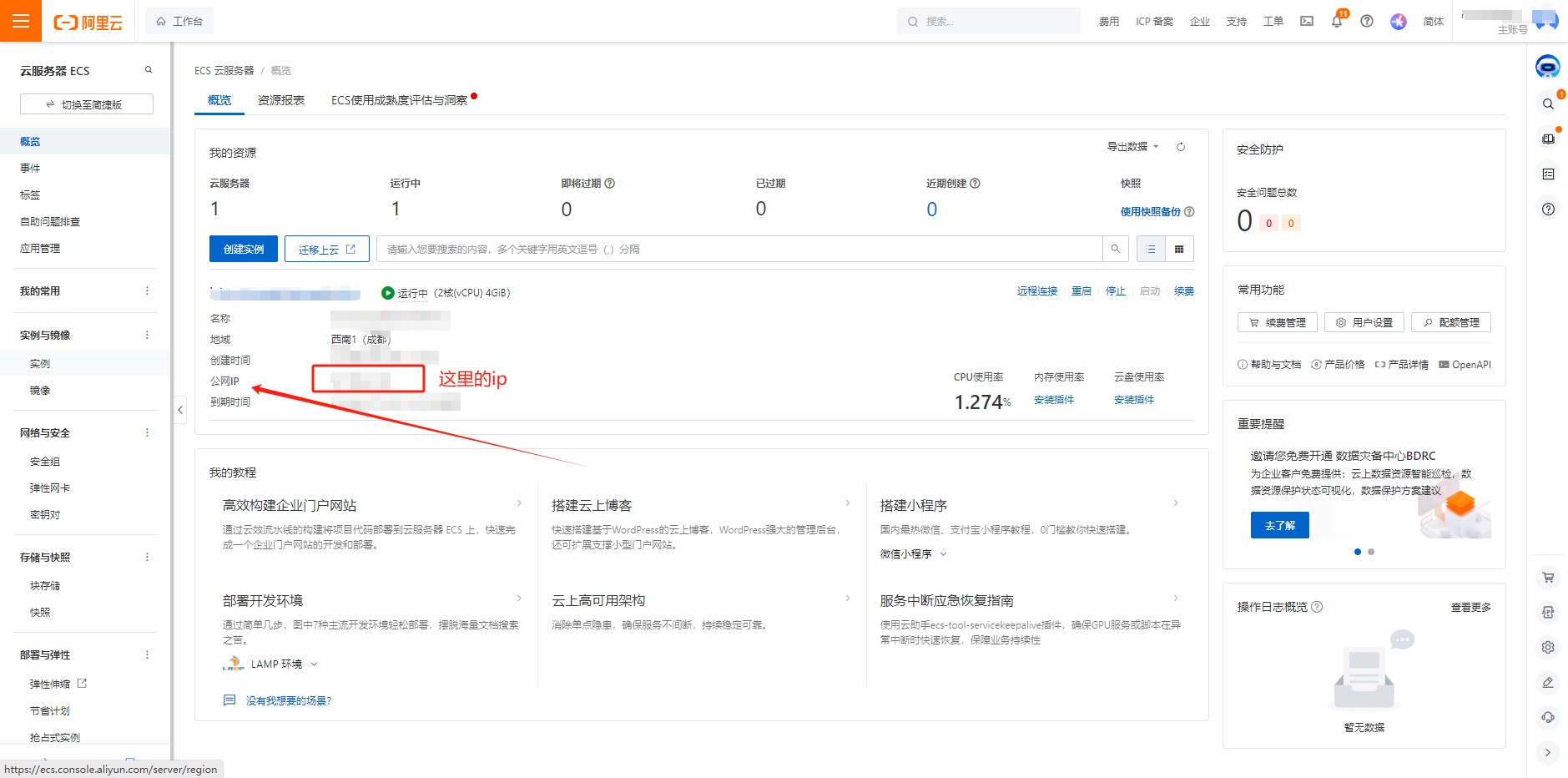Toggle resource list to list view
Screen dimensions: 1568x778
tap(1150, 248)
